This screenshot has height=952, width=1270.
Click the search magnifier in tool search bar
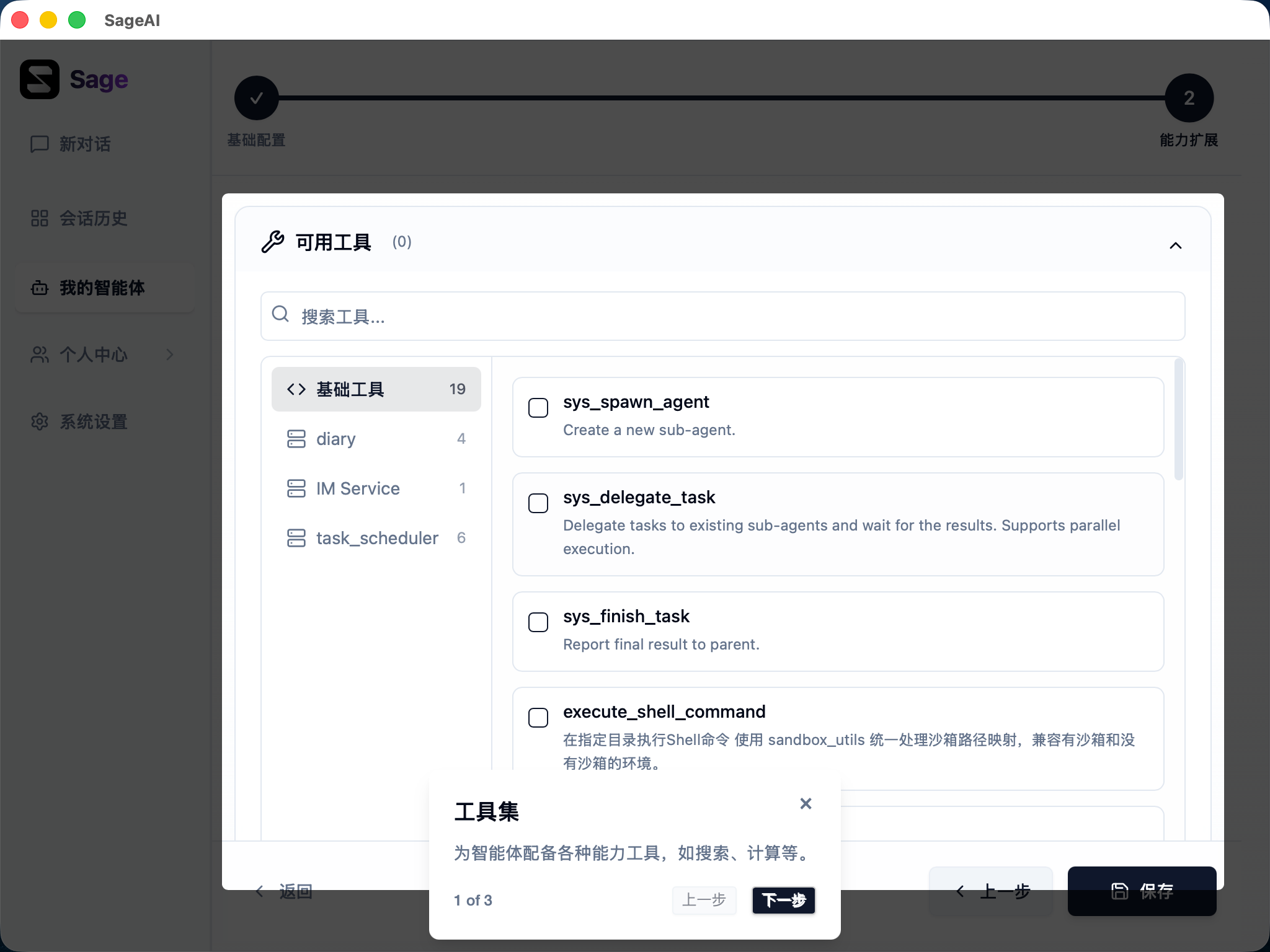280,315
